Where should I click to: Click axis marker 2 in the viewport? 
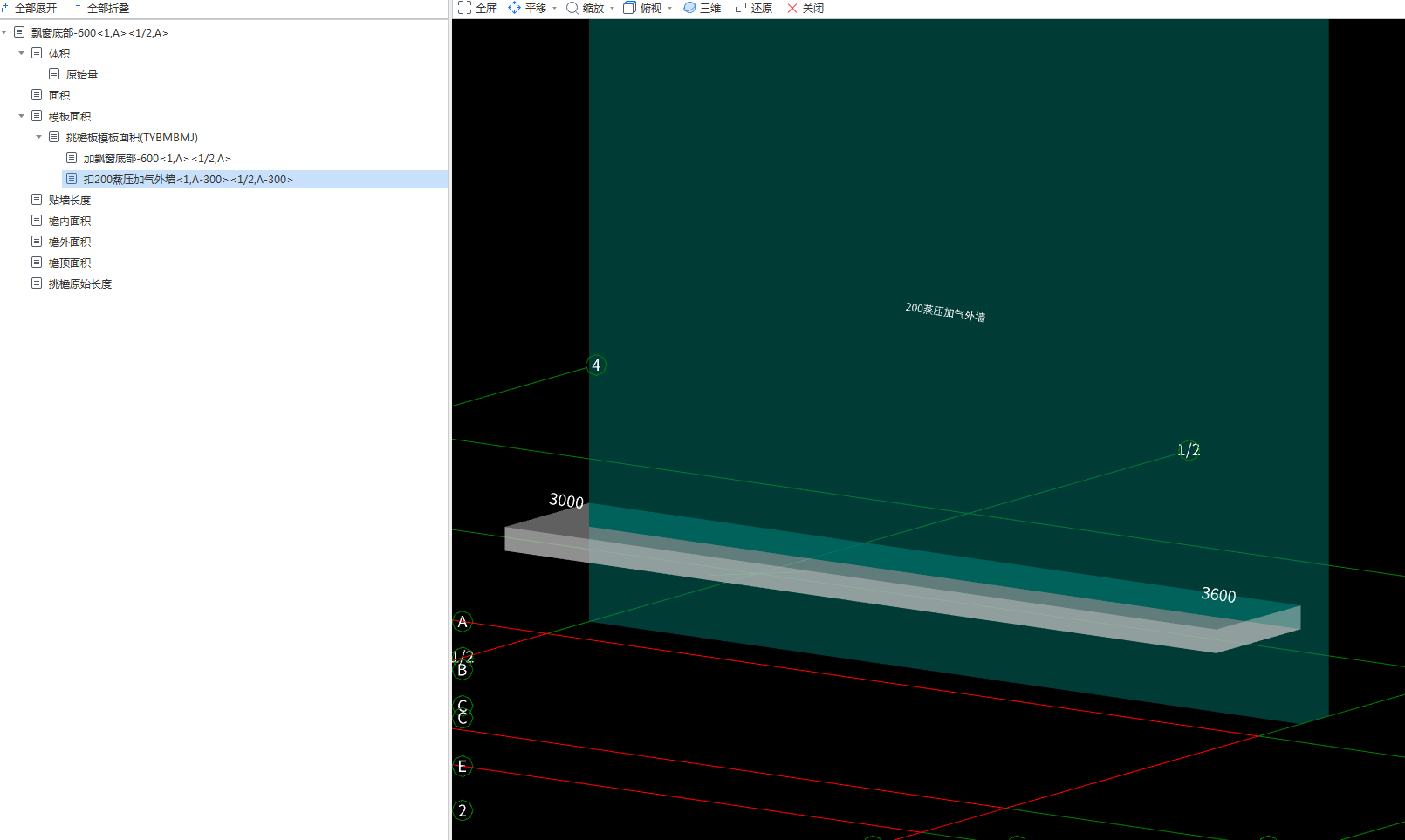point(463,810)
